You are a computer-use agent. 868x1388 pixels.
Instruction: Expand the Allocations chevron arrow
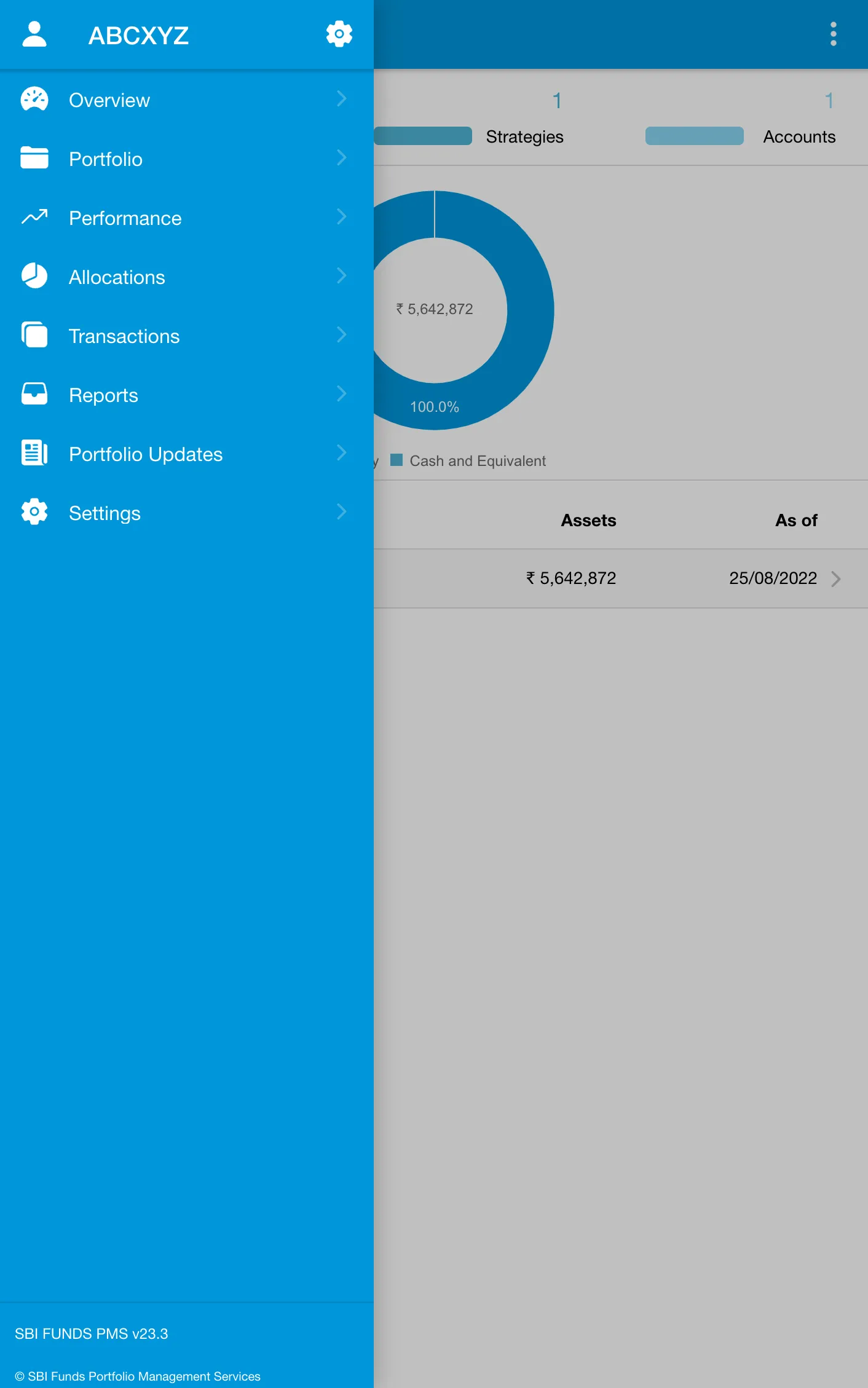click(x=342, y=275)
